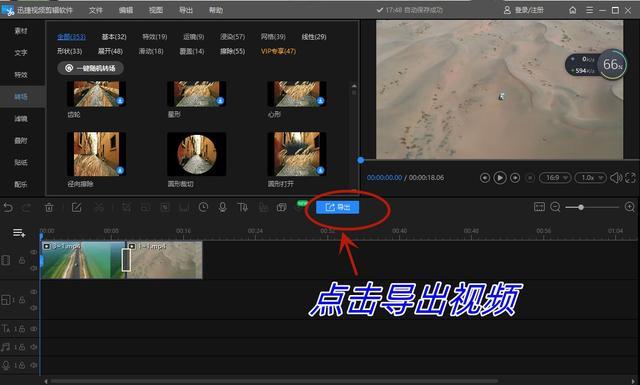
Task: Click the stop playback button
Action: click(x=530, y=178)
